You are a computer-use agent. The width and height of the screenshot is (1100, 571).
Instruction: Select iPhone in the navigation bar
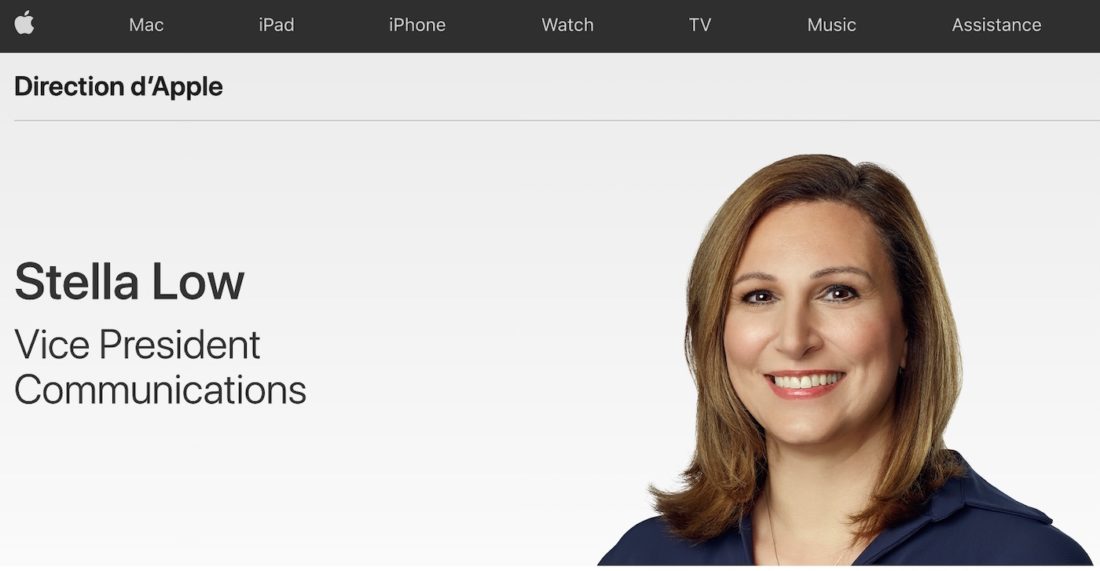(x=417, y=25)
